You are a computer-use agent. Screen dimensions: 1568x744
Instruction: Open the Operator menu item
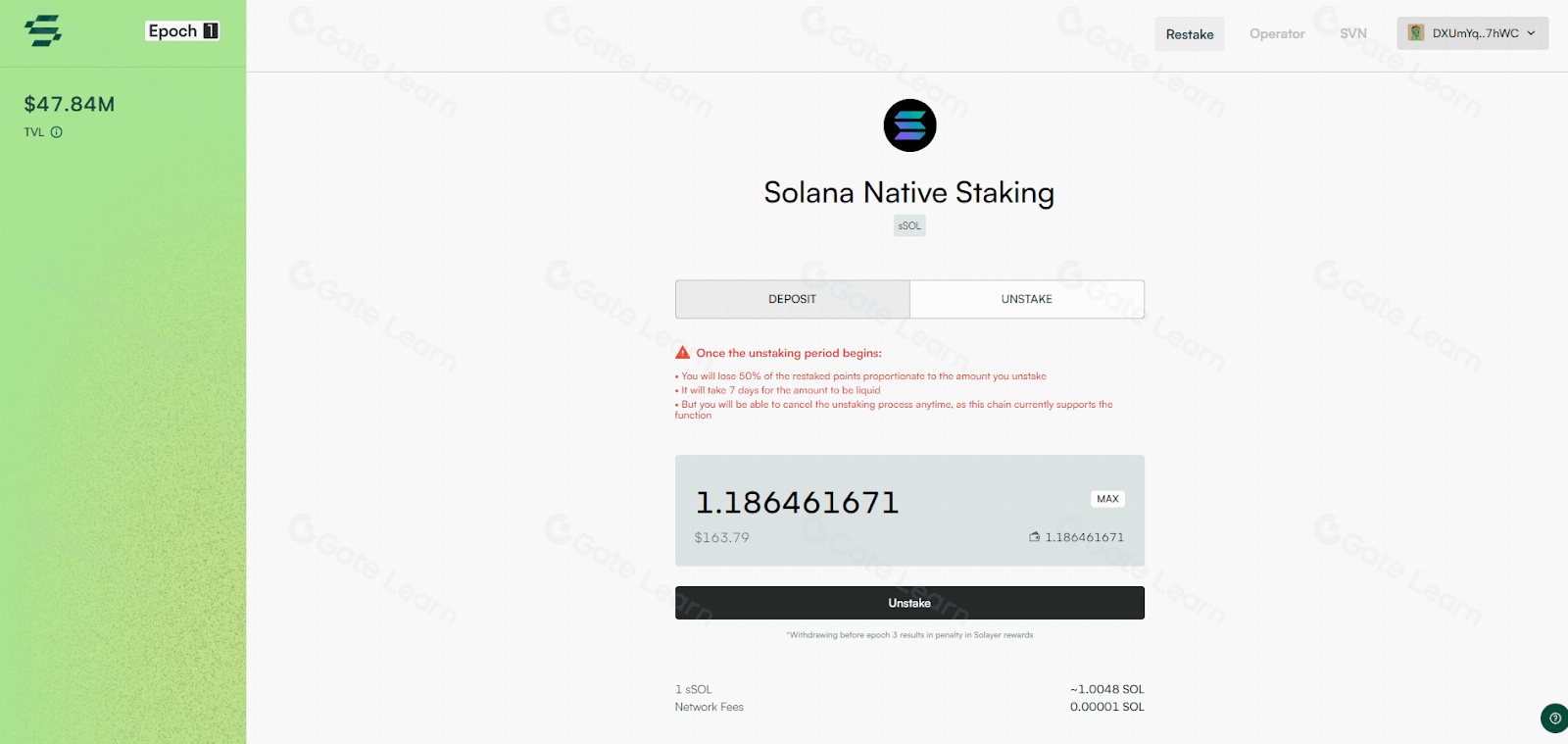pyautogui.click(x=1277, y=34)
